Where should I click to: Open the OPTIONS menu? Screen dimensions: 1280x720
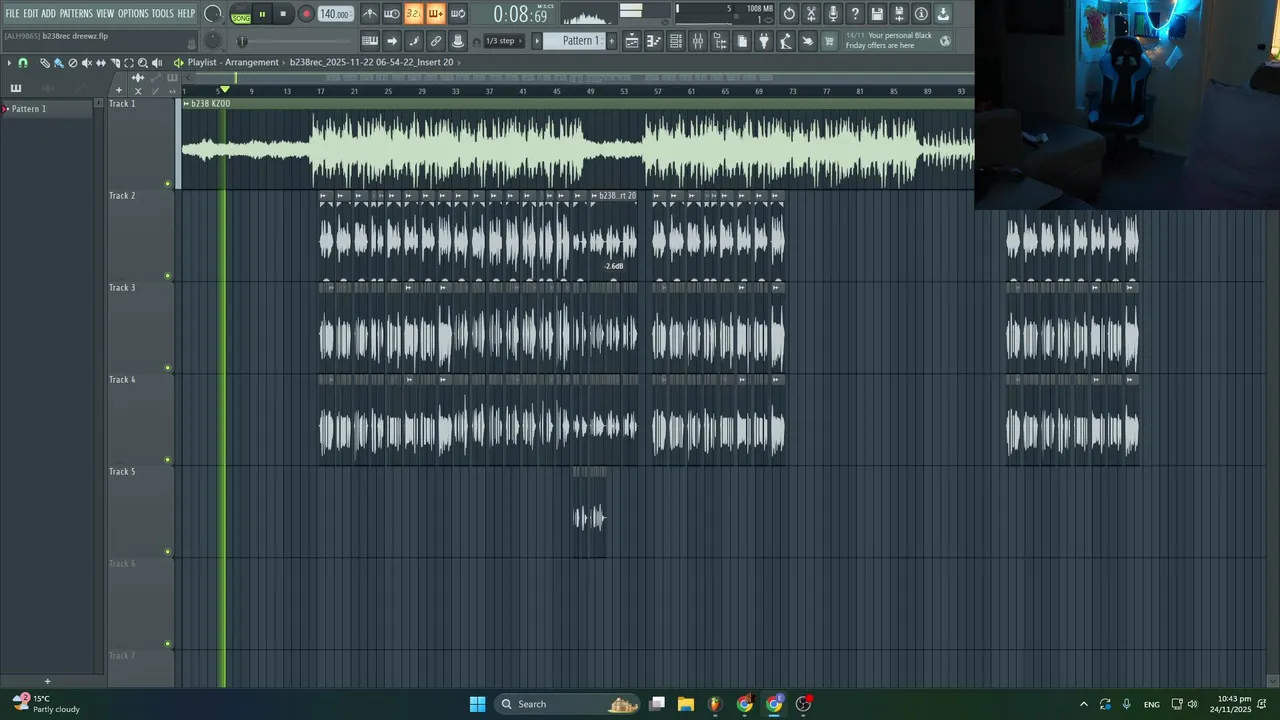click(x=133, y=14)
